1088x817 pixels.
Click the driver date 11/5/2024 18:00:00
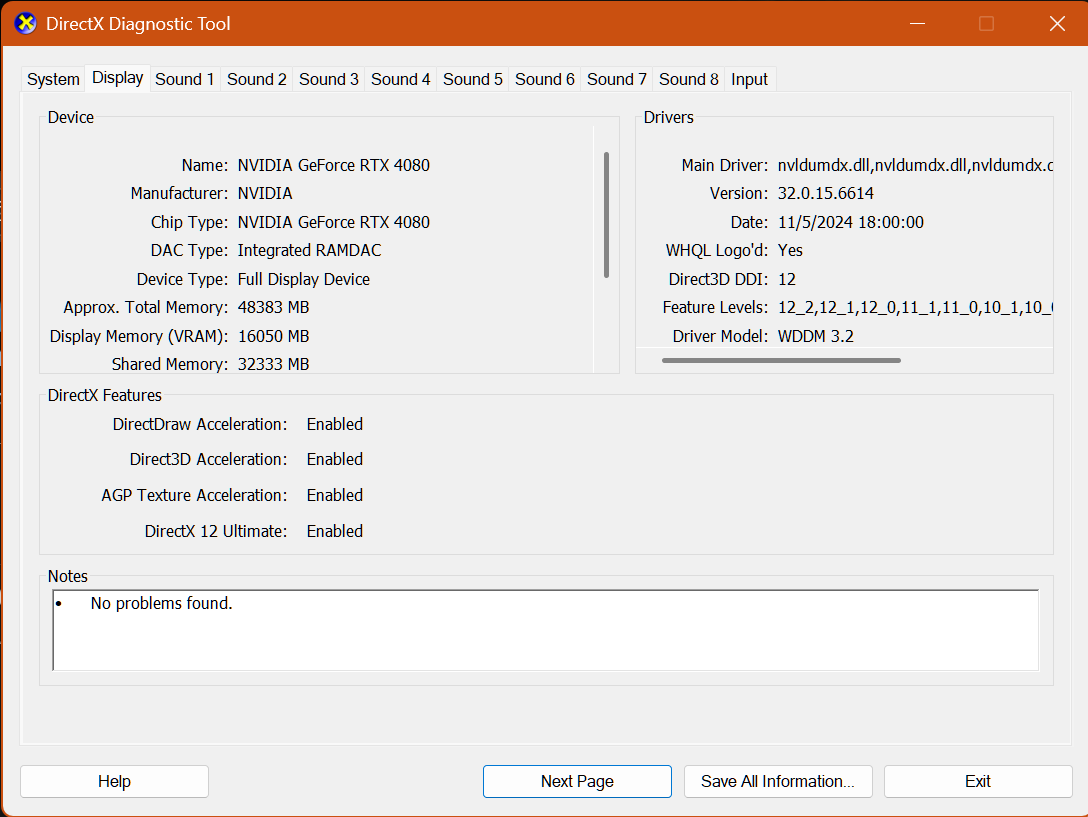851,222
